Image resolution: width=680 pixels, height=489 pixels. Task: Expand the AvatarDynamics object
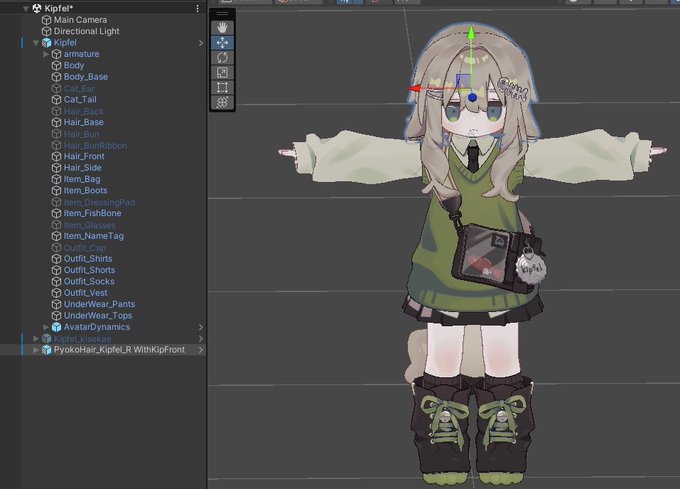coord(46,327)
